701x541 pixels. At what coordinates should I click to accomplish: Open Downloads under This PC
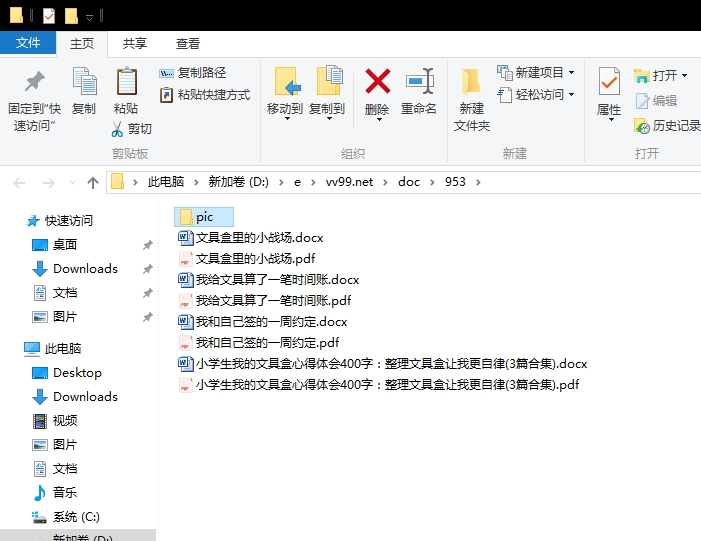(75, 397)
